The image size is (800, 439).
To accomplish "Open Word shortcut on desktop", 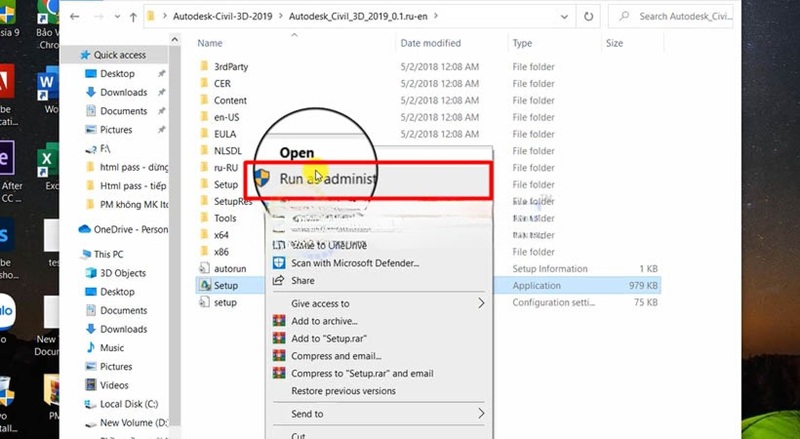I will click(x=48, y=90).
